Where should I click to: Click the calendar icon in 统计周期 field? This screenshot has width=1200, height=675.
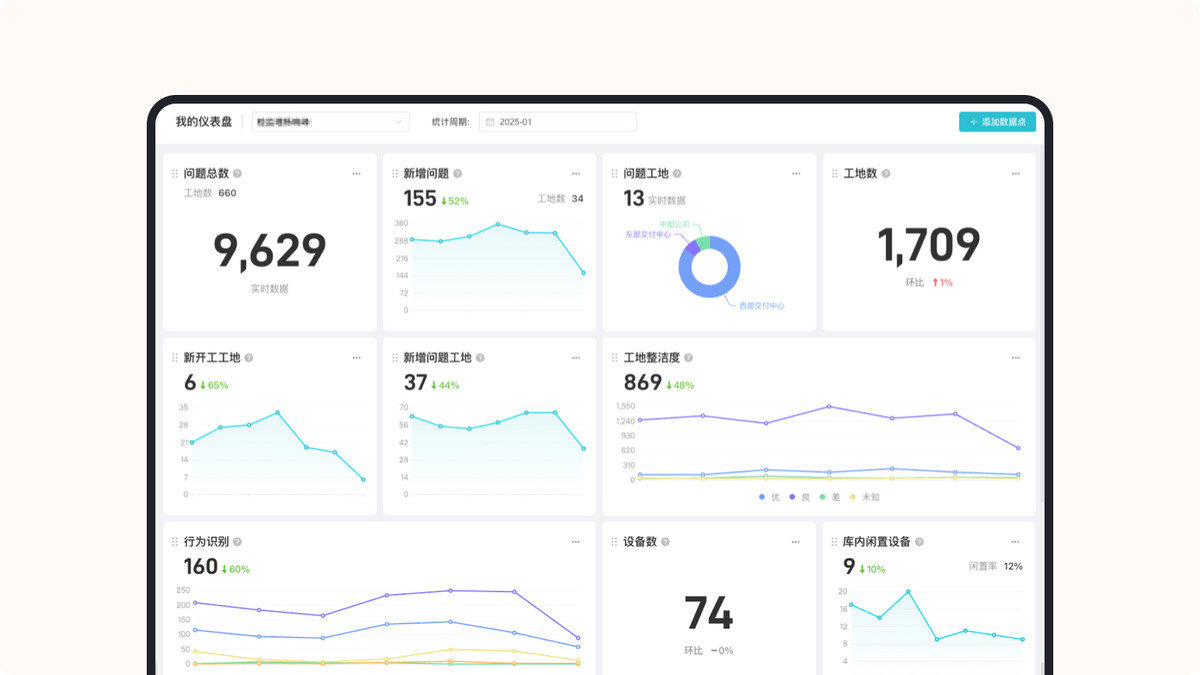coord(491,122)
